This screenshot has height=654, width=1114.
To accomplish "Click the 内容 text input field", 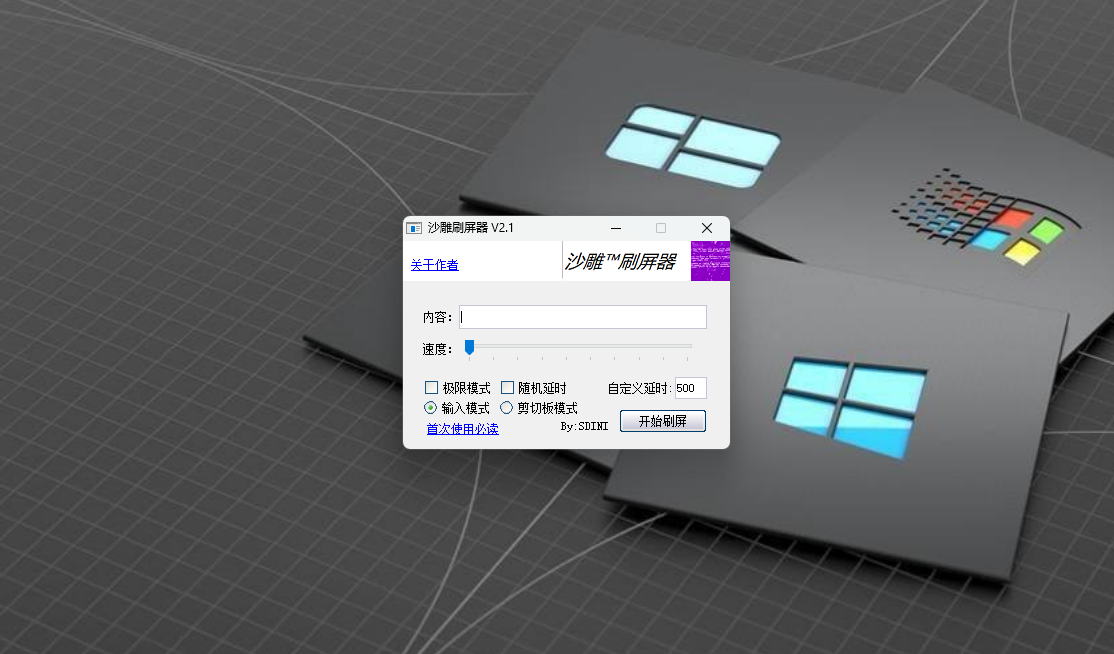I will pos(583,317).
